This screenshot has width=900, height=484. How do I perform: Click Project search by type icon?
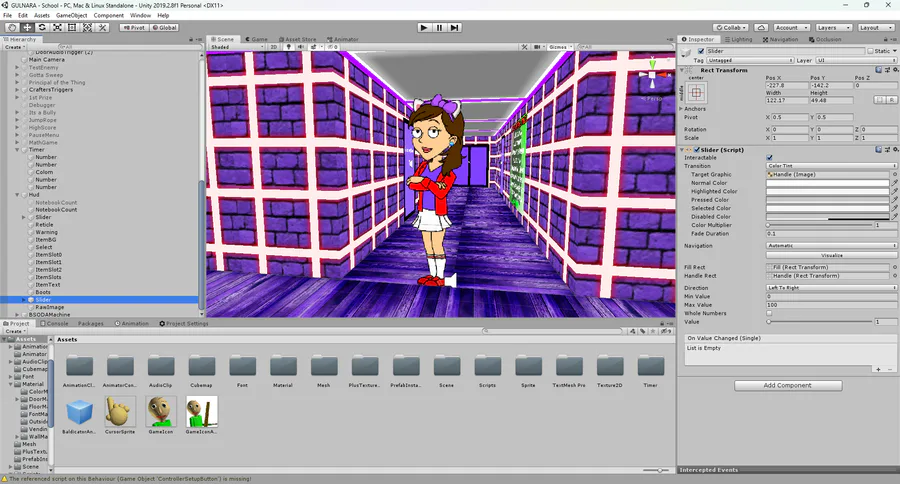pyautogui.click(x=633, y=331)
